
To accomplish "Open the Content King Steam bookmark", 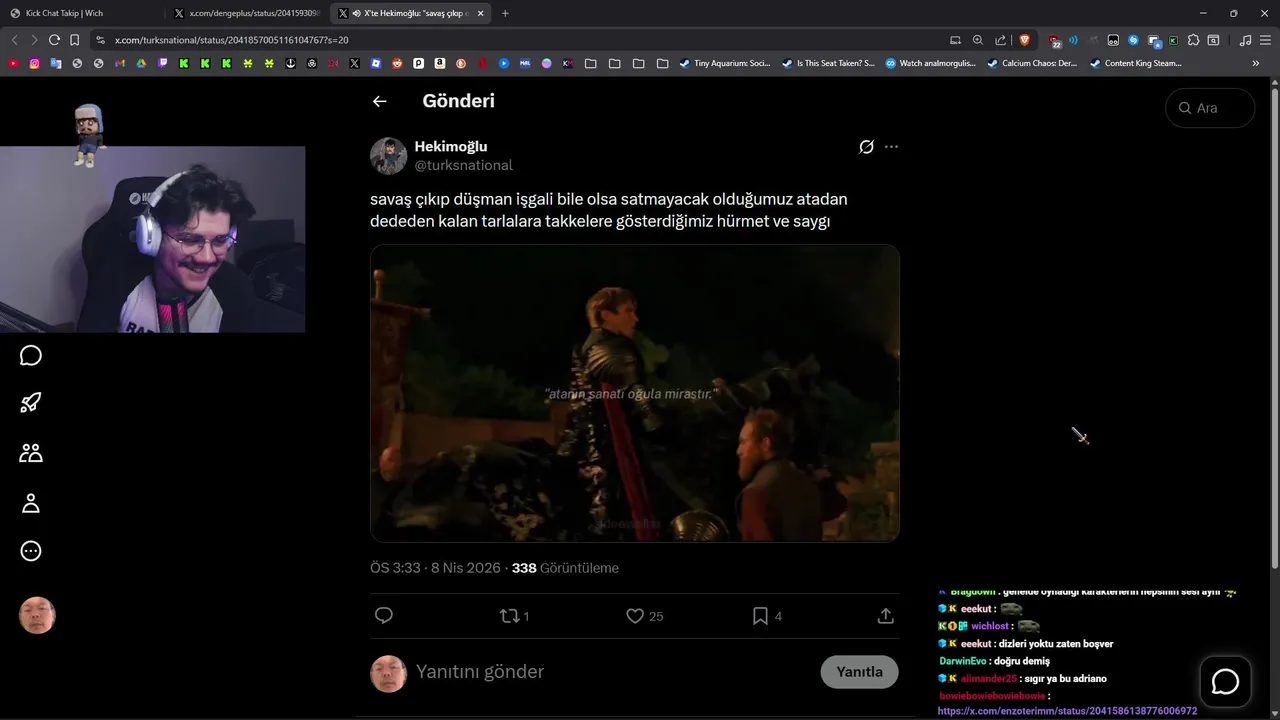I will coord(1135,63).
